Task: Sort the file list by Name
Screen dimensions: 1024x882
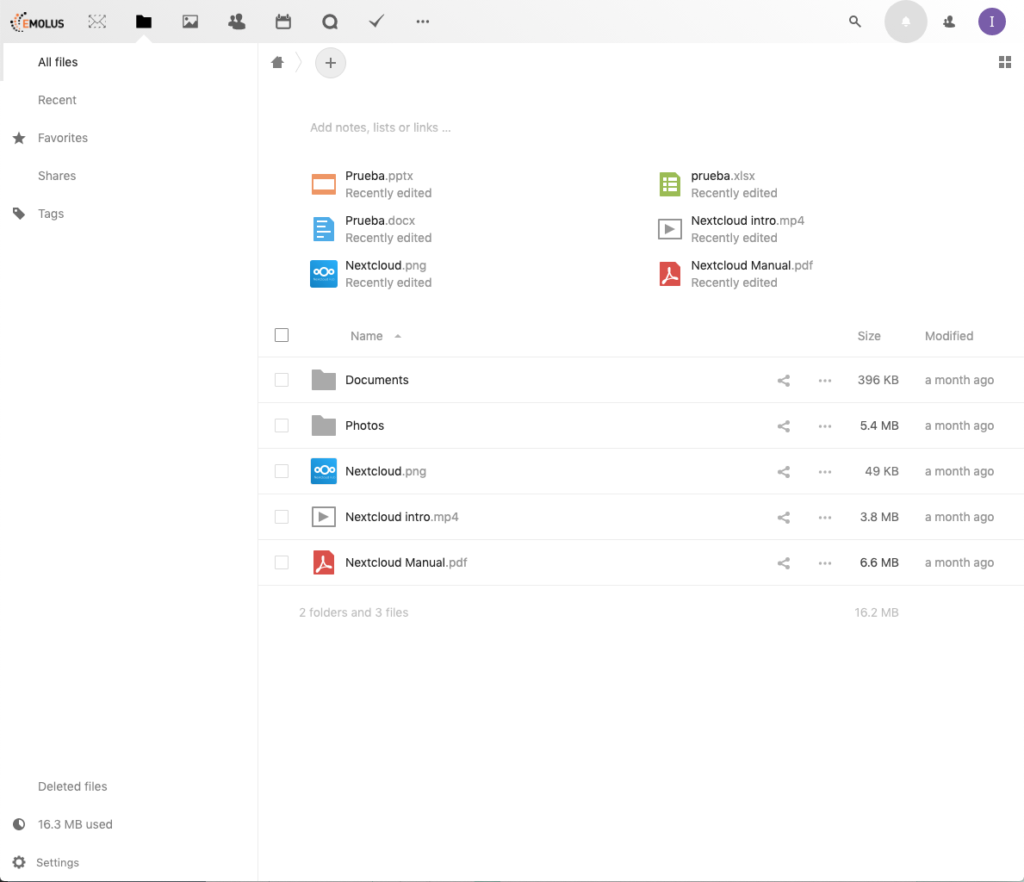Action: (376, 336)
